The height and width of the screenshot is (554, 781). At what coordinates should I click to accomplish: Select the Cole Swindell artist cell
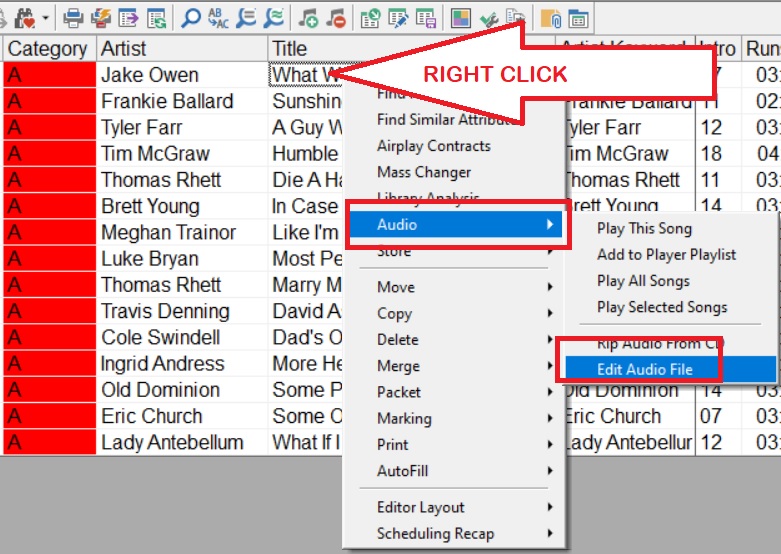(x=182, y=337)
